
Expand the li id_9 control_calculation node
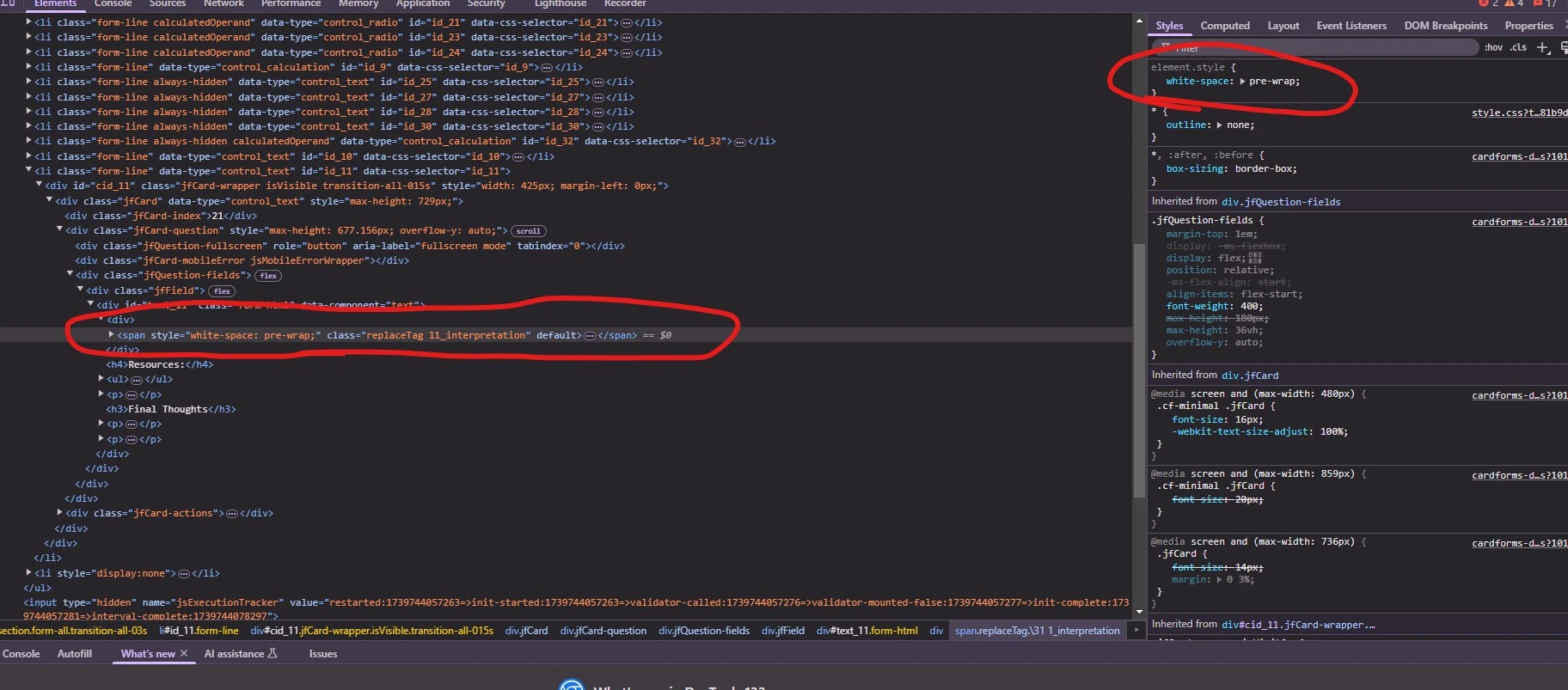(28, 67)
